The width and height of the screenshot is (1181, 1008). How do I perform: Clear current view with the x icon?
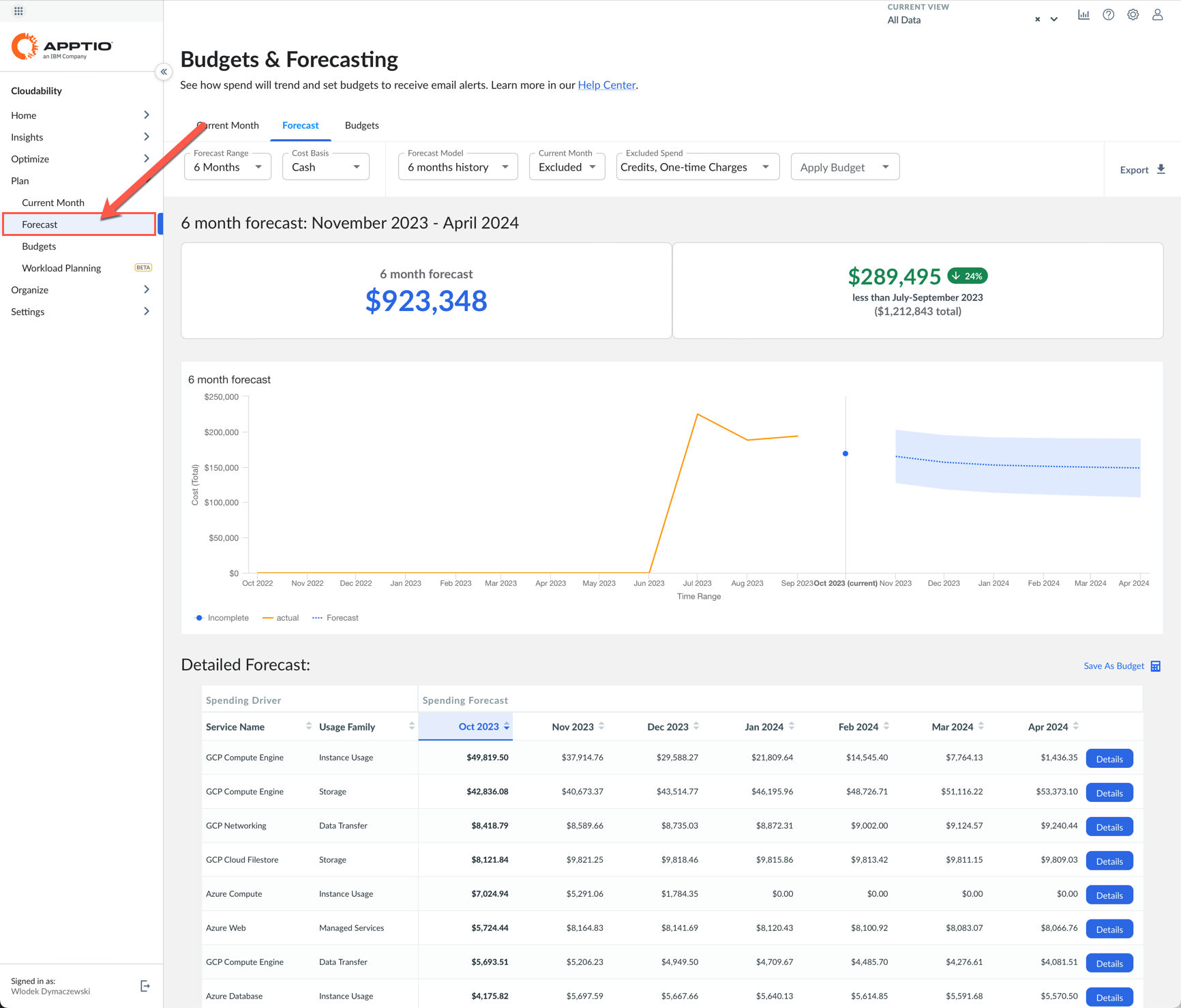click(1038, 20)
